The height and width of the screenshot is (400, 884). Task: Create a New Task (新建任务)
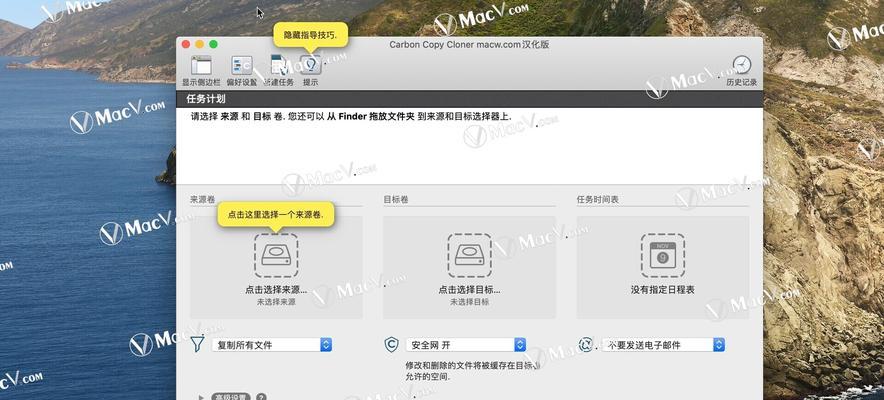(x=279, y=65)
